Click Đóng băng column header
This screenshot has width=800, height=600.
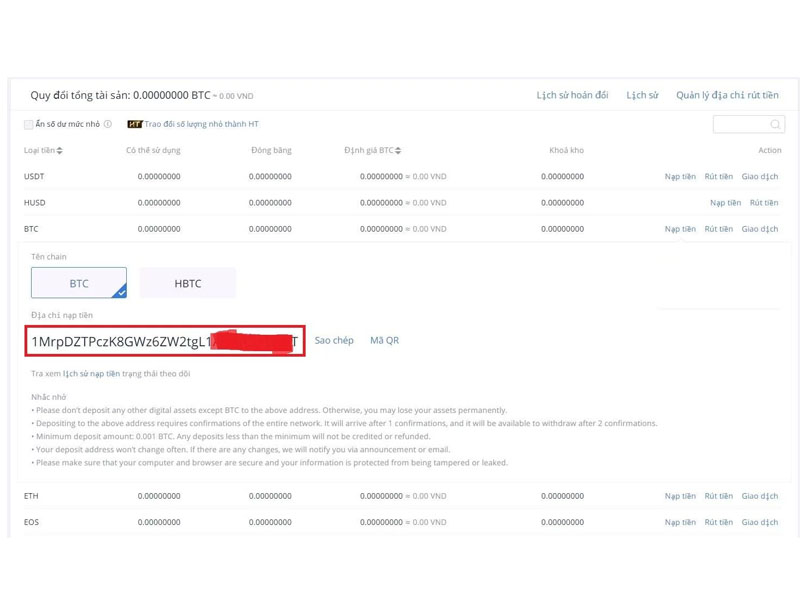[x=271, y=151]
